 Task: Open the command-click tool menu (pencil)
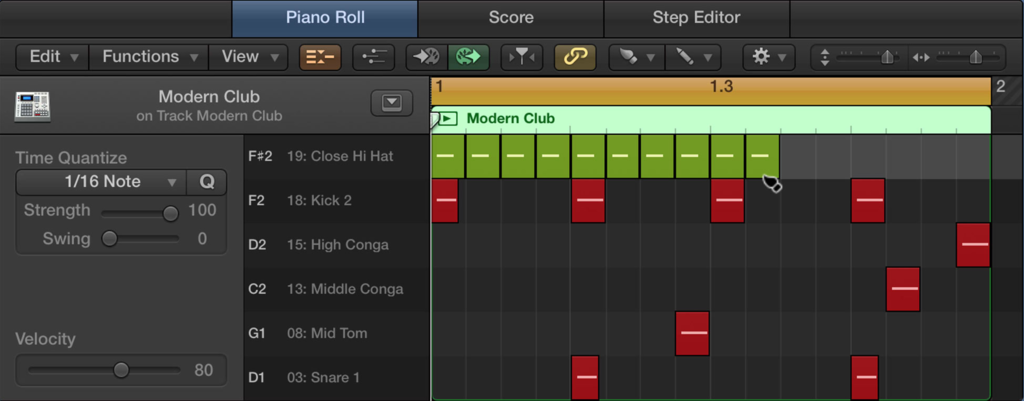693,57
